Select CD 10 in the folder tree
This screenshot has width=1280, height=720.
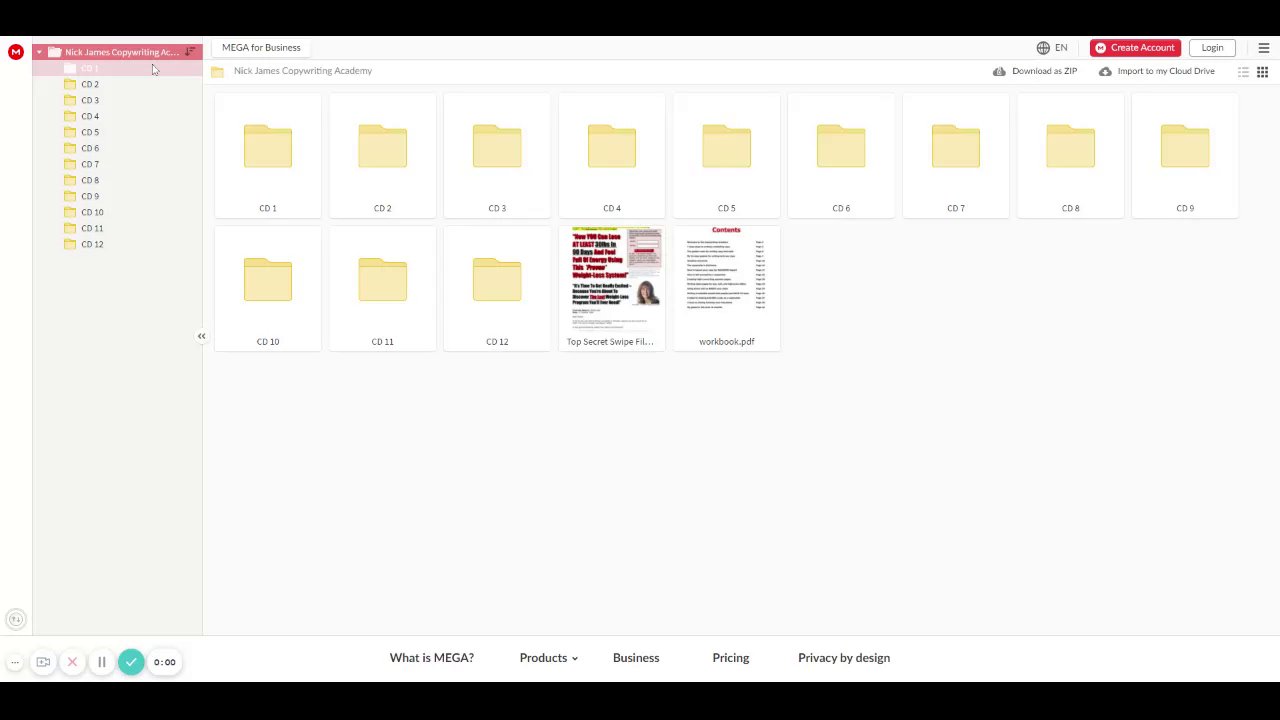point(117,212)
